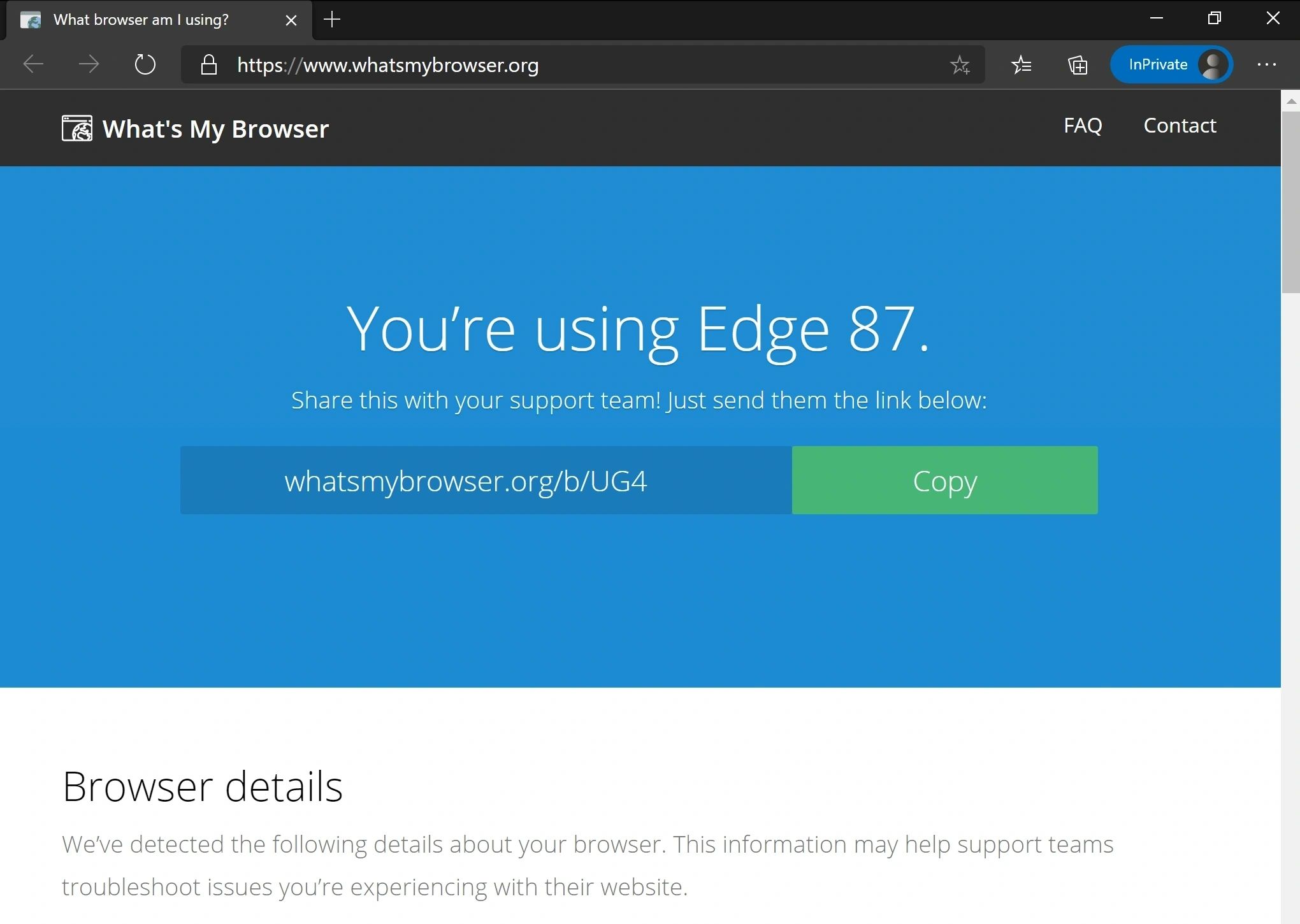Open Settings and more menu
1300x924 pixels.
pos(1266,64)
